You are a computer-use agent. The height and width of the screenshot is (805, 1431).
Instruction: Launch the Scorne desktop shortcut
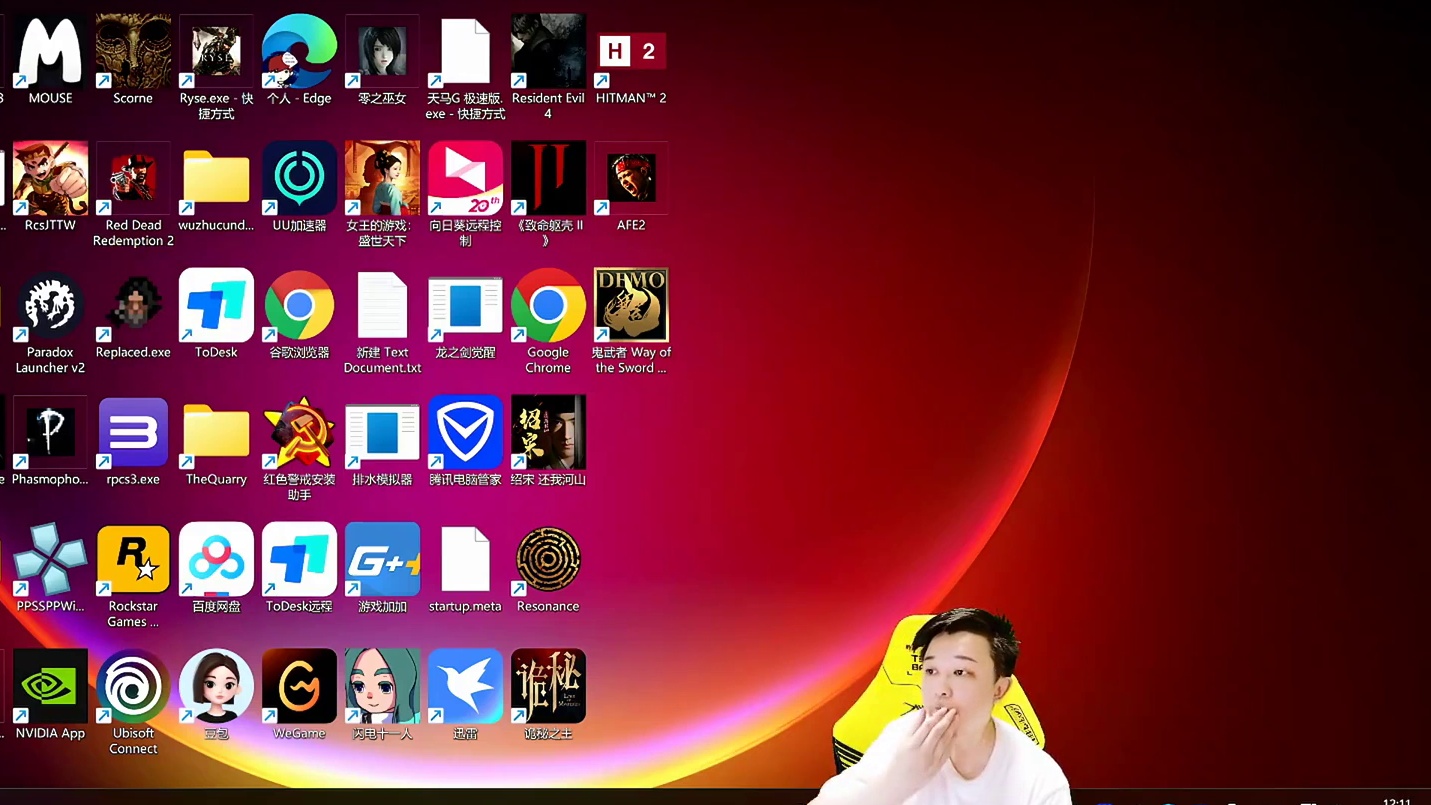133,52
